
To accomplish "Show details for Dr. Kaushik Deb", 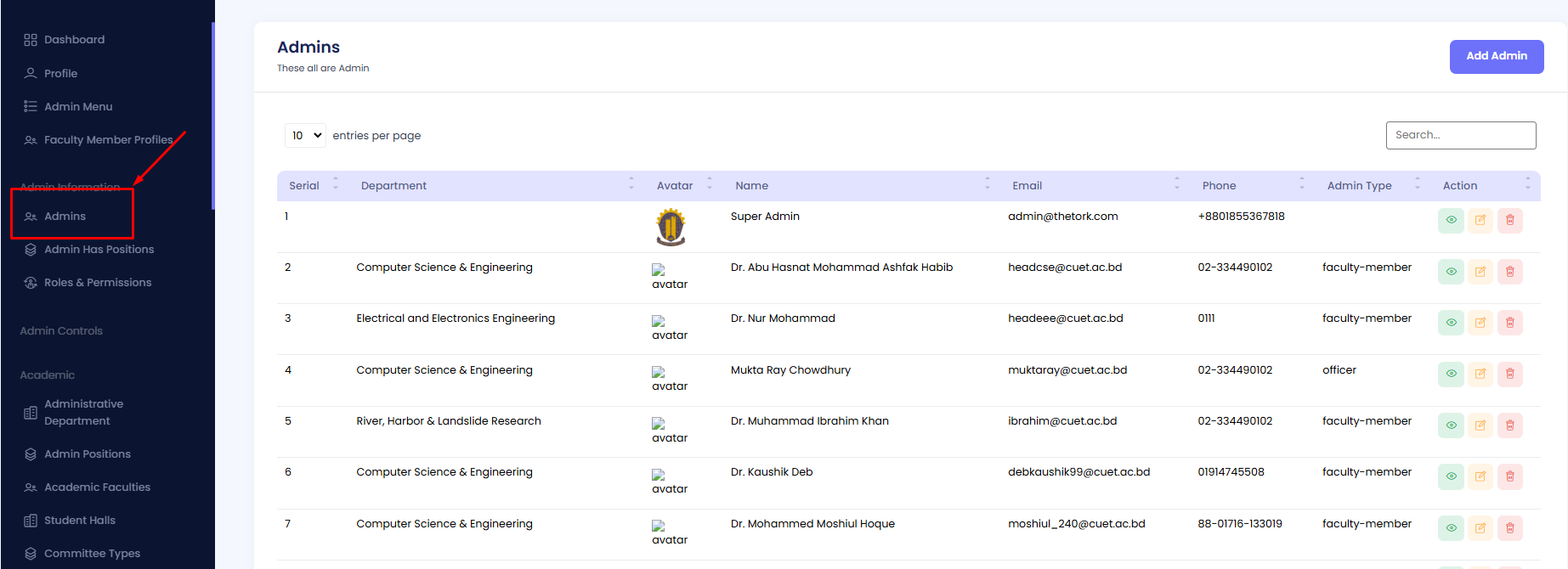I will pos(1451,476).
